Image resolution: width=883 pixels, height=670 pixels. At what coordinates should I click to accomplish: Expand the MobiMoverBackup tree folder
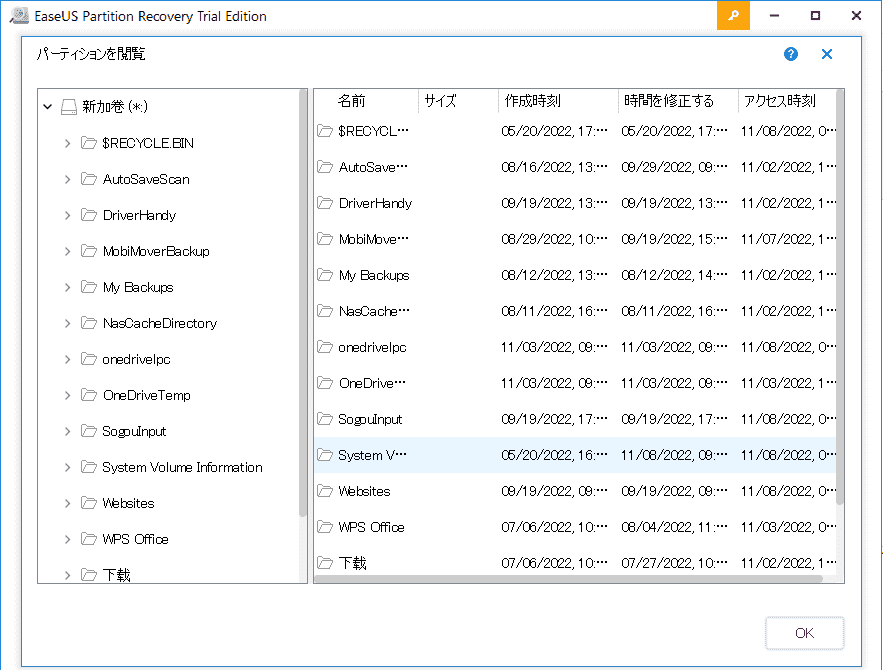(x=67, y=251)
